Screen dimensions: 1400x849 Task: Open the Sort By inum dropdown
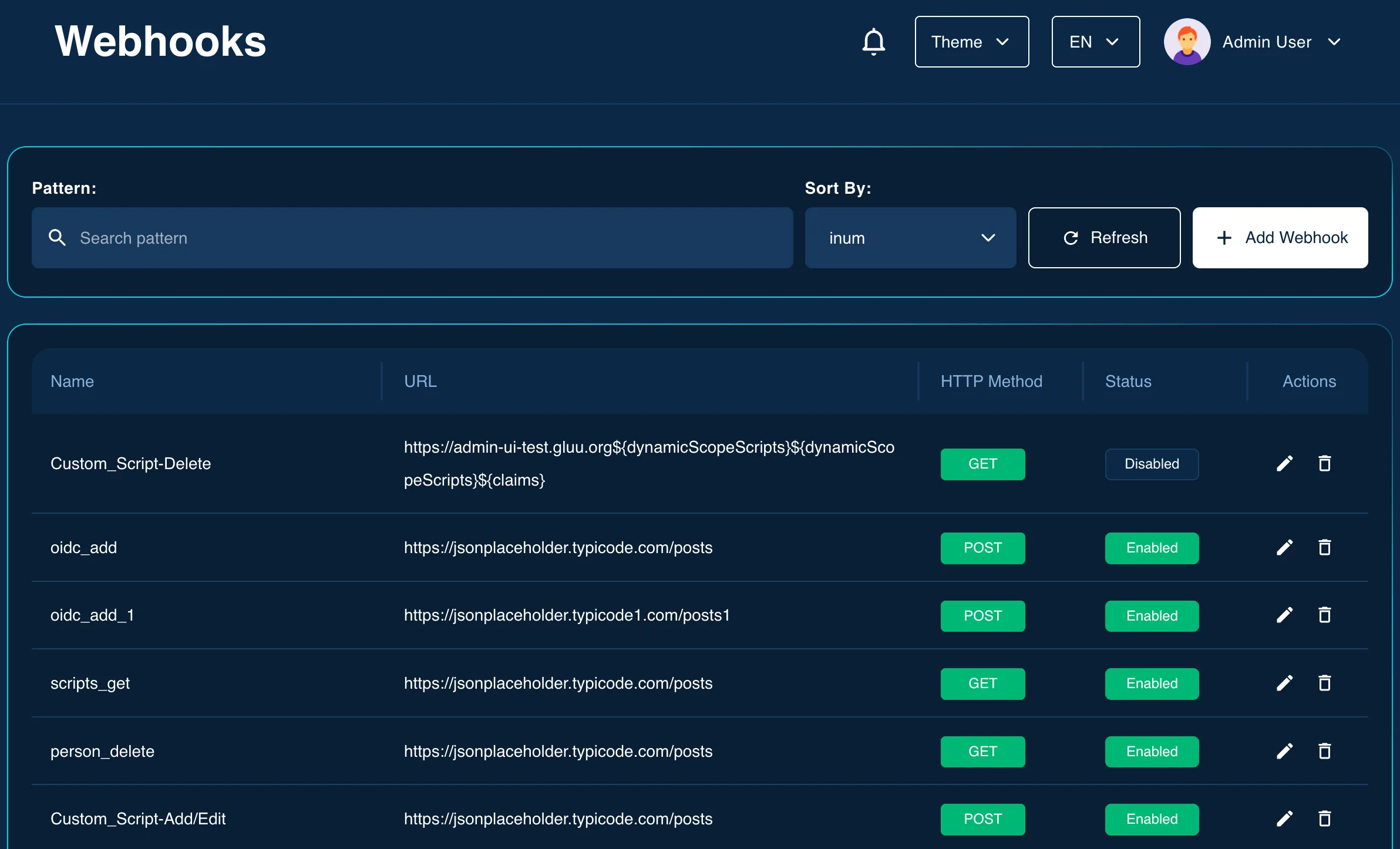click(x=910, y=238)
